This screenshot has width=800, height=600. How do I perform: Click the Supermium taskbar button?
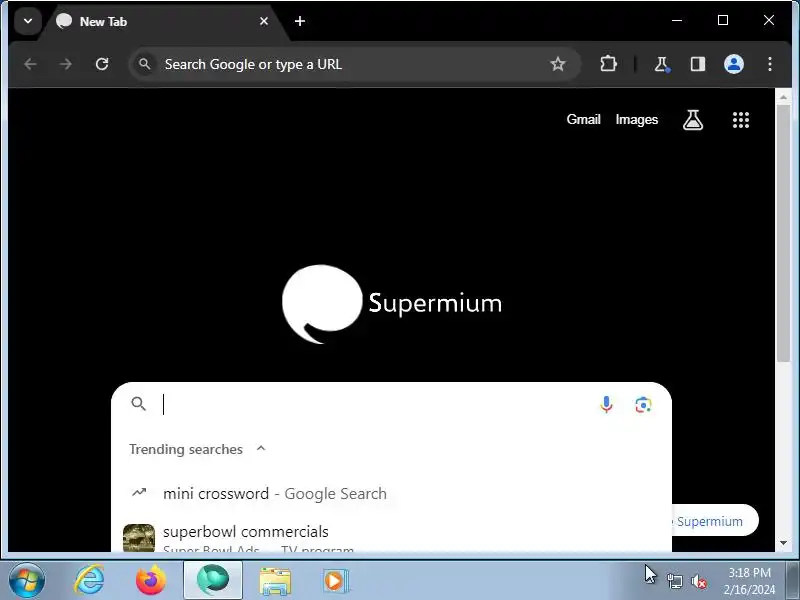[213, 581]
